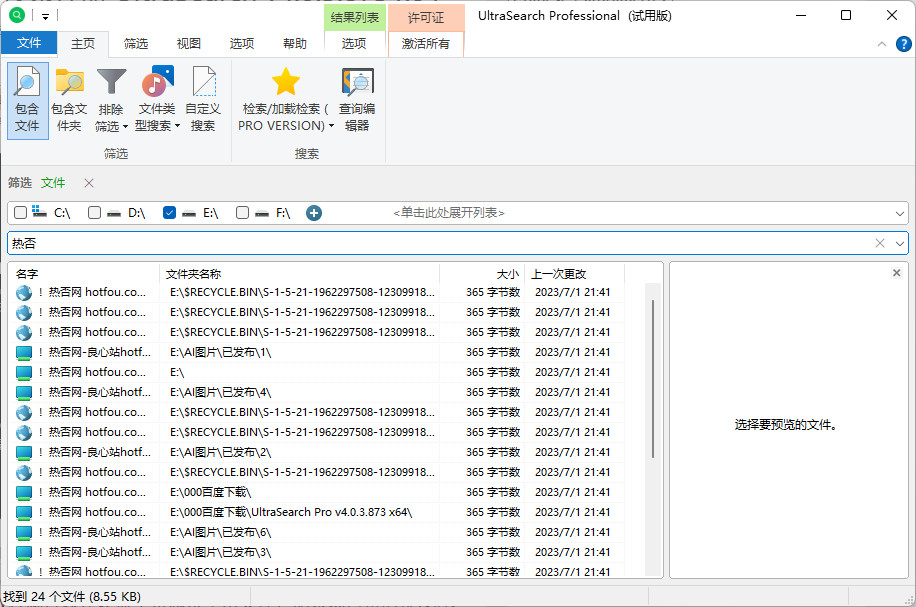Switch to the 视图 ribbon tab
This screenshot has height=607, width=916.
pos(189,44)
